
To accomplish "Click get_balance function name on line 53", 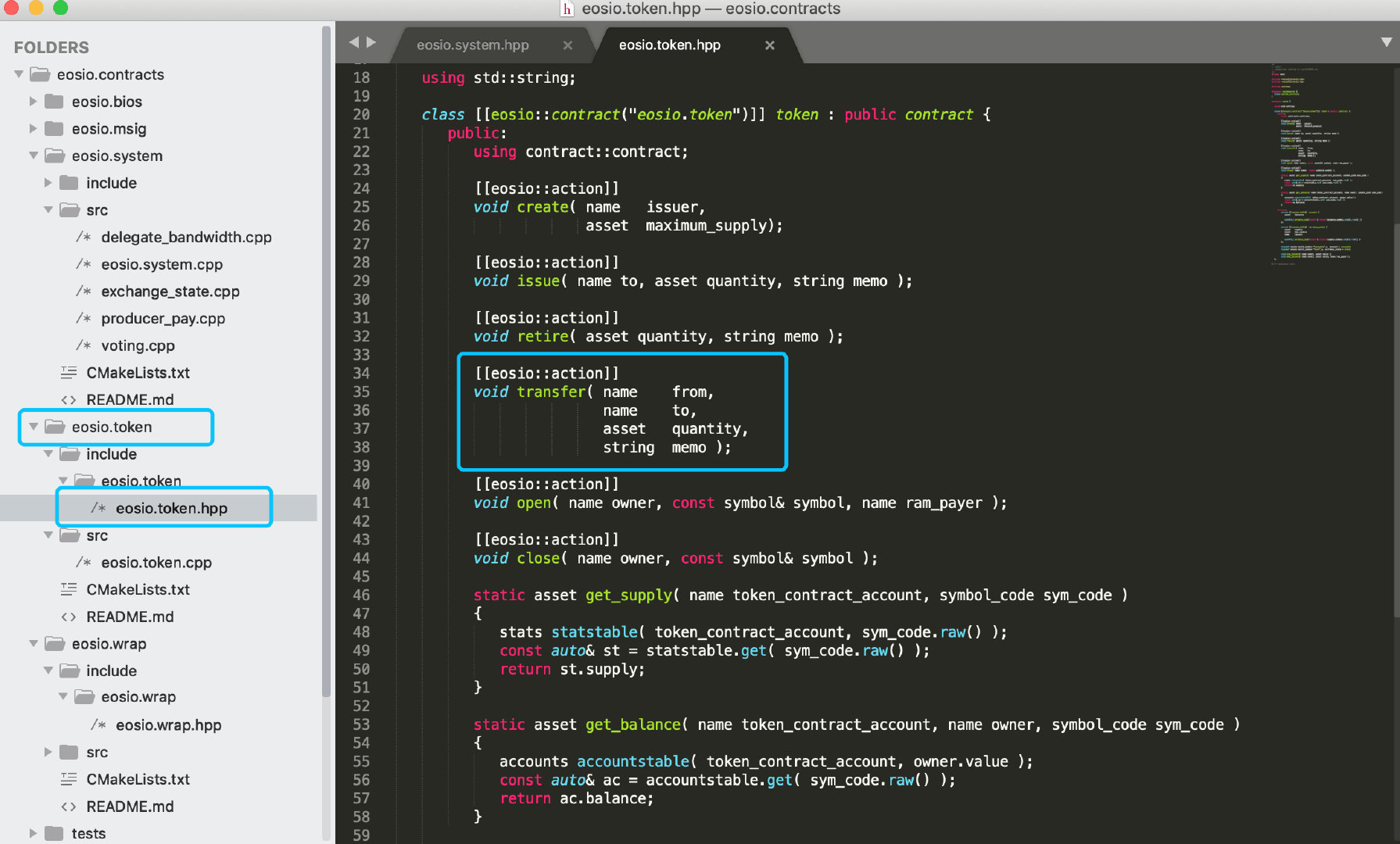I will 633,724.
